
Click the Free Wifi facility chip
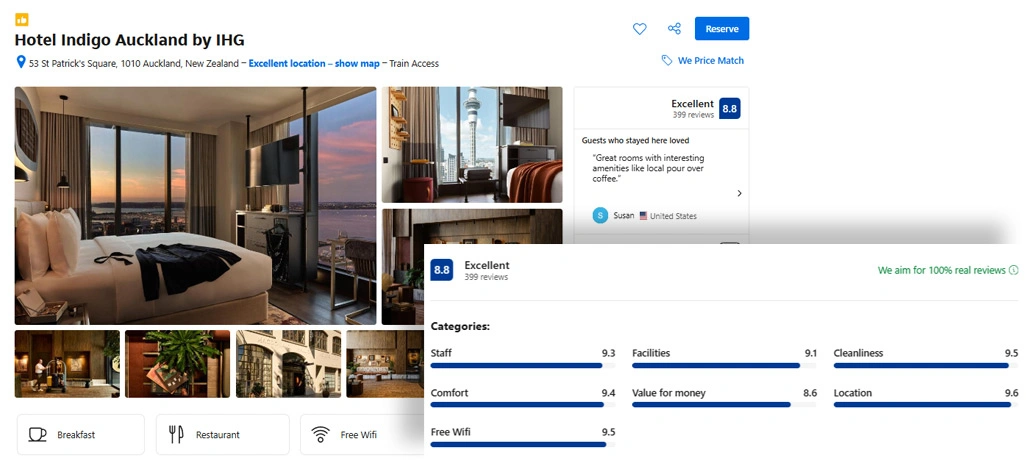tap(362, 435)
